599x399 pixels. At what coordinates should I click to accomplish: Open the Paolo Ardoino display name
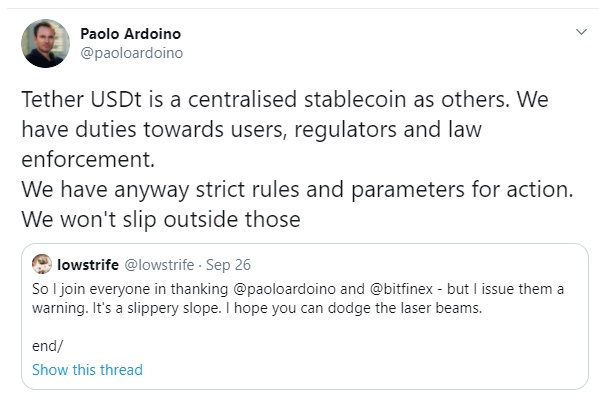[130, 34]
